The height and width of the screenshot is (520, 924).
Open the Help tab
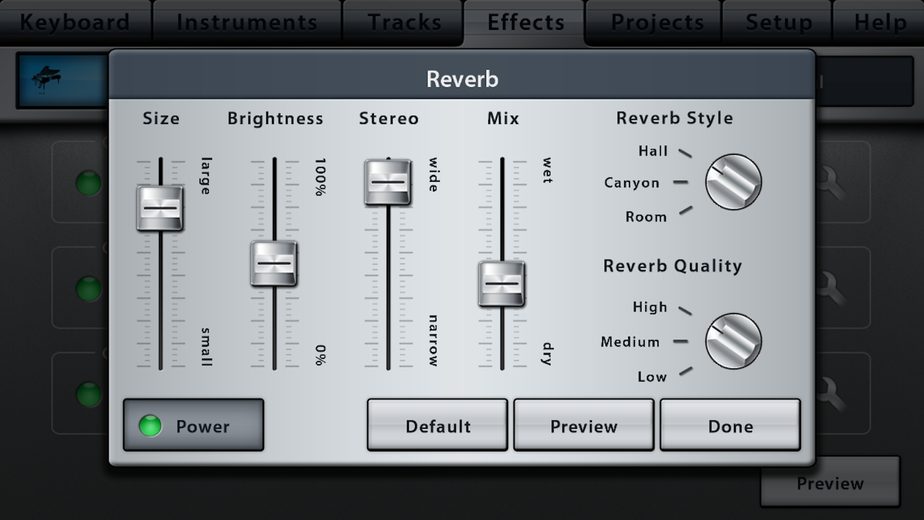tap(880, 22)
